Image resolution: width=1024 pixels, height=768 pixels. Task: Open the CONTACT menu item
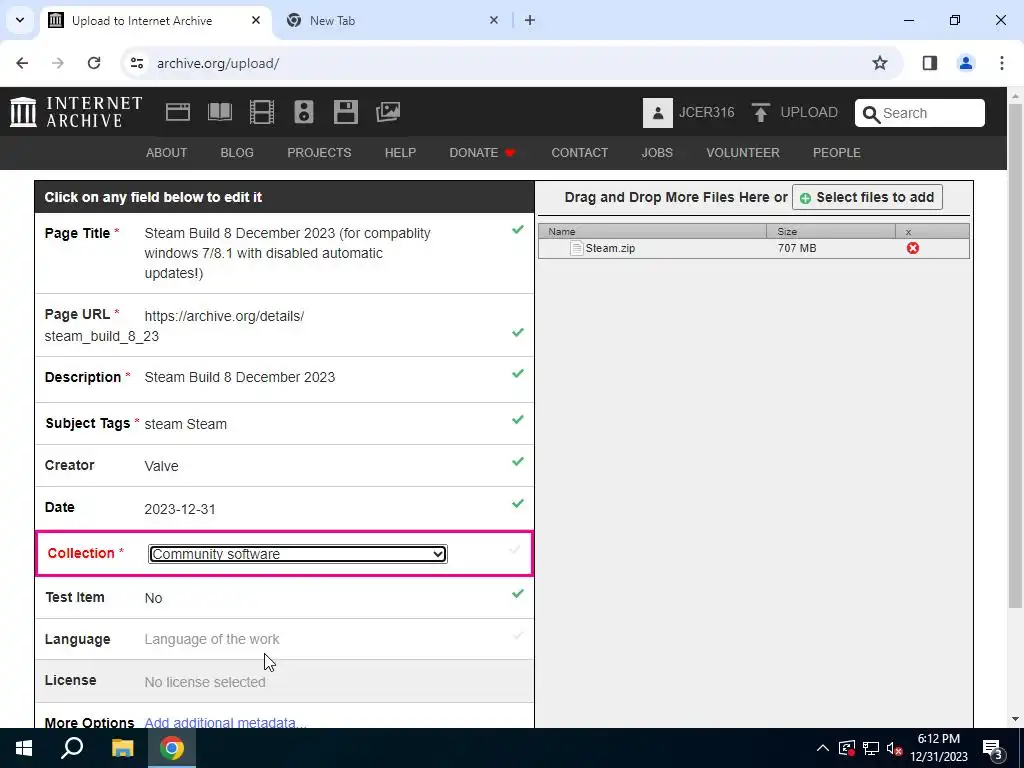pos(579,153)
